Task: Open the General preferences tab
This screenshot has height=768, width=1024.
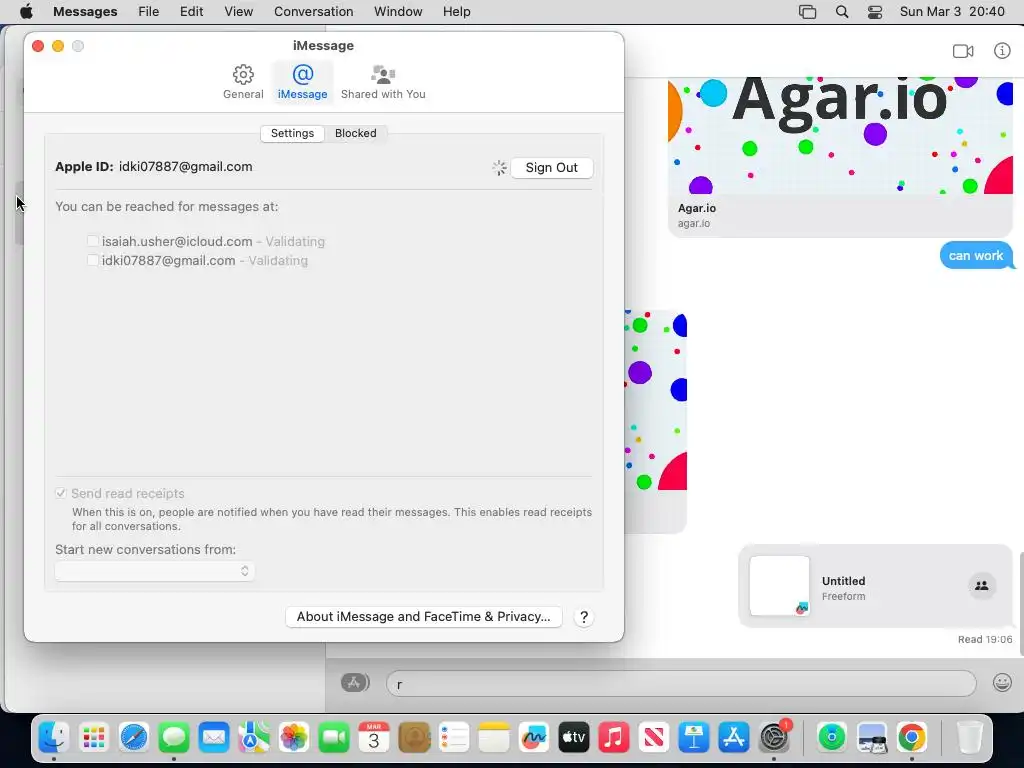Action: click(243, 82)
